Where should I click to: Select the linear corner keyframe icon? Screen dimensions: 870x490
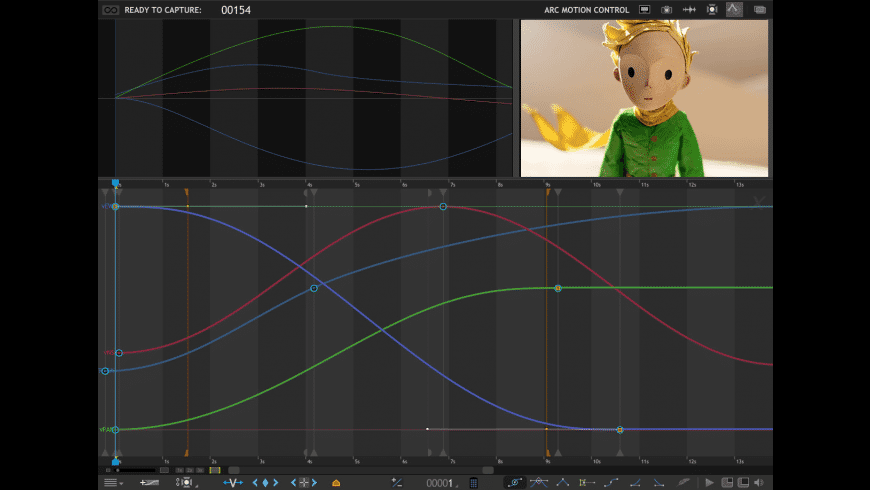(562, 482)
